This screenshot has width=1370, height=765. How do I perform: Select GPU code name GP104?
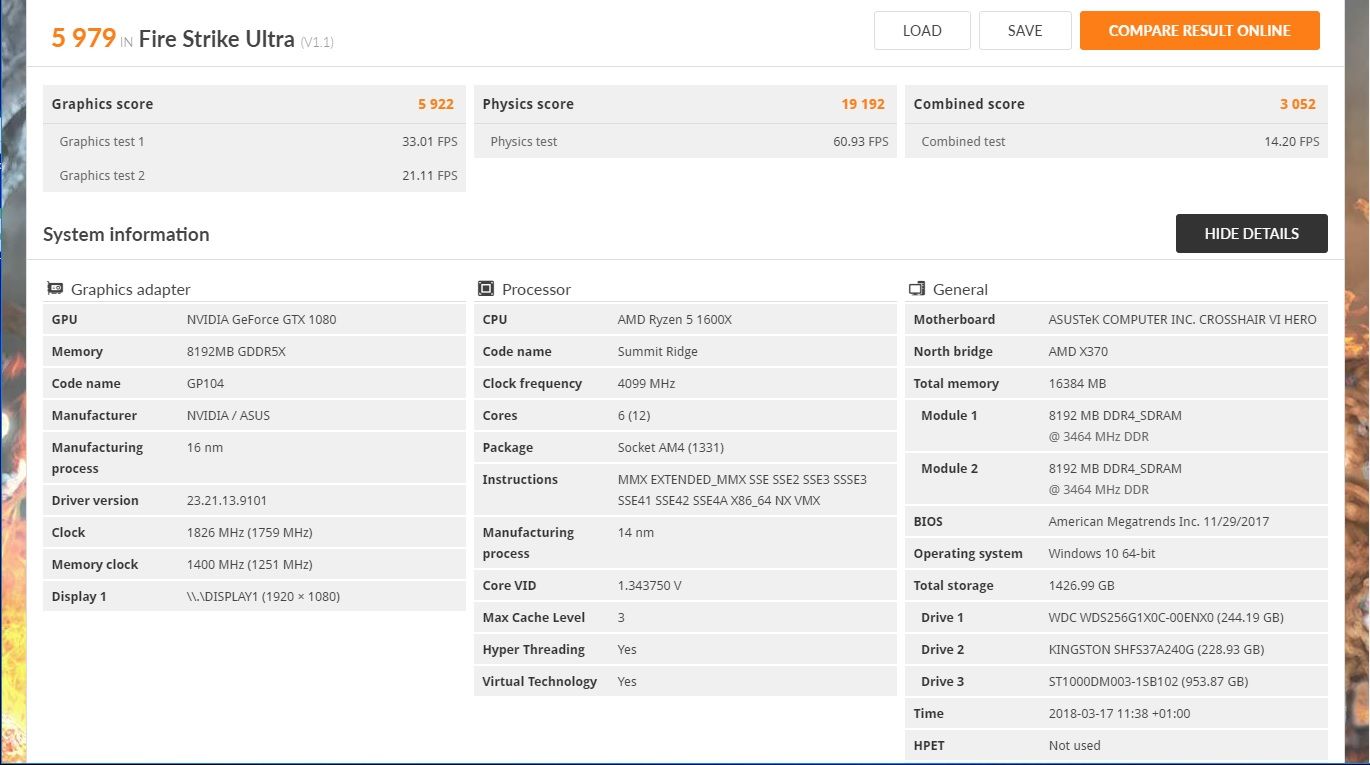pos(205,384)
